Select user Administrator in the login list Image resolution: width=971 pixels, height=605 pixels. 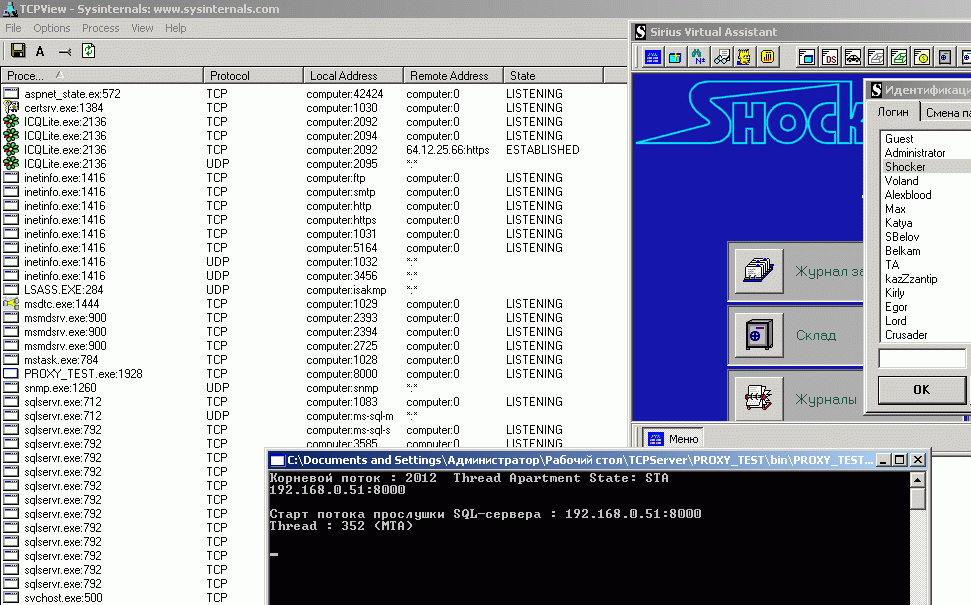coord(915,153)
